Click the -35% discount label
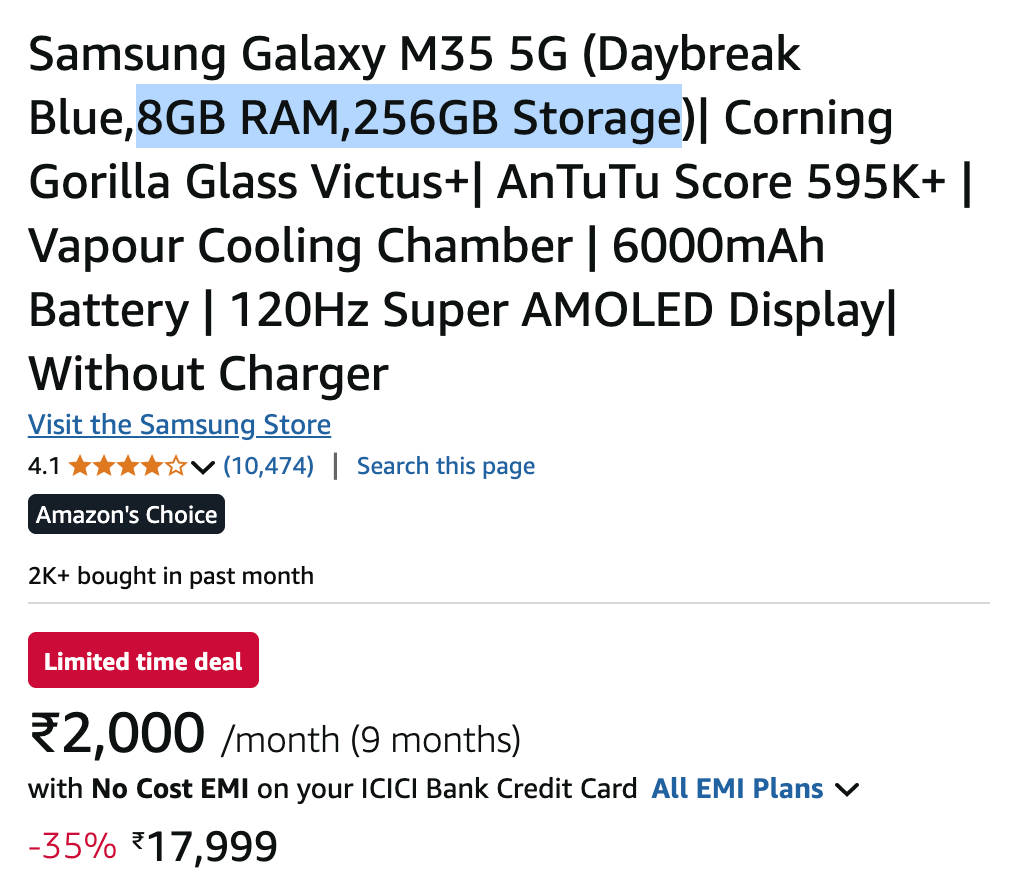The height and width of the screenshot is (874, 1016). (72, 847)
